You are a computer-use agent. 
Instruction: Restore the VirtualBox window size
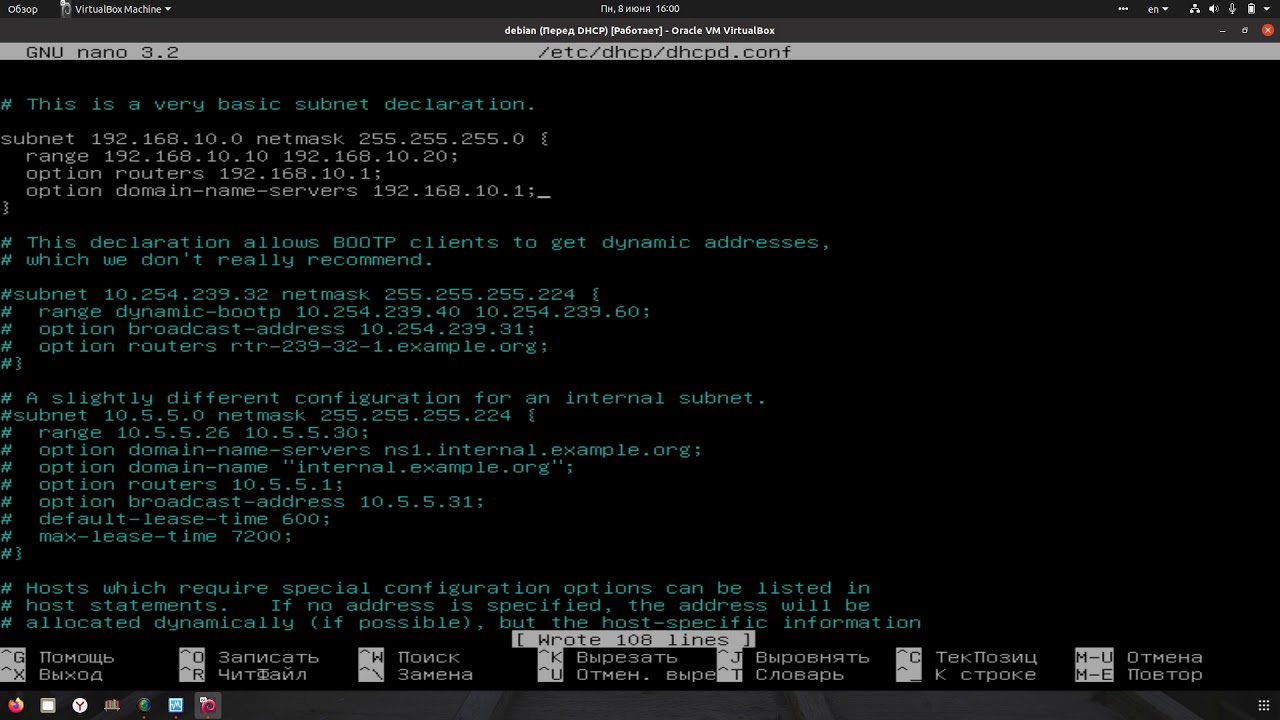pos(1245,31)
